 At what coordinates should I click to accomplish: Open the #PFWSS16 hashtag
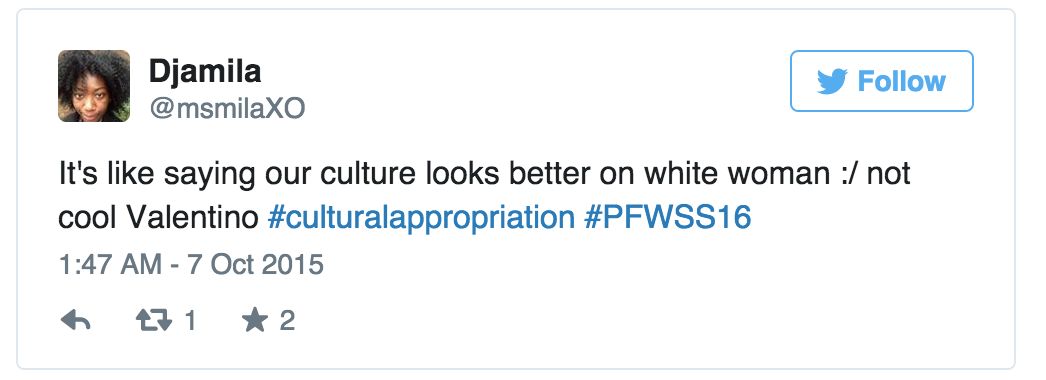coord(668,217)
